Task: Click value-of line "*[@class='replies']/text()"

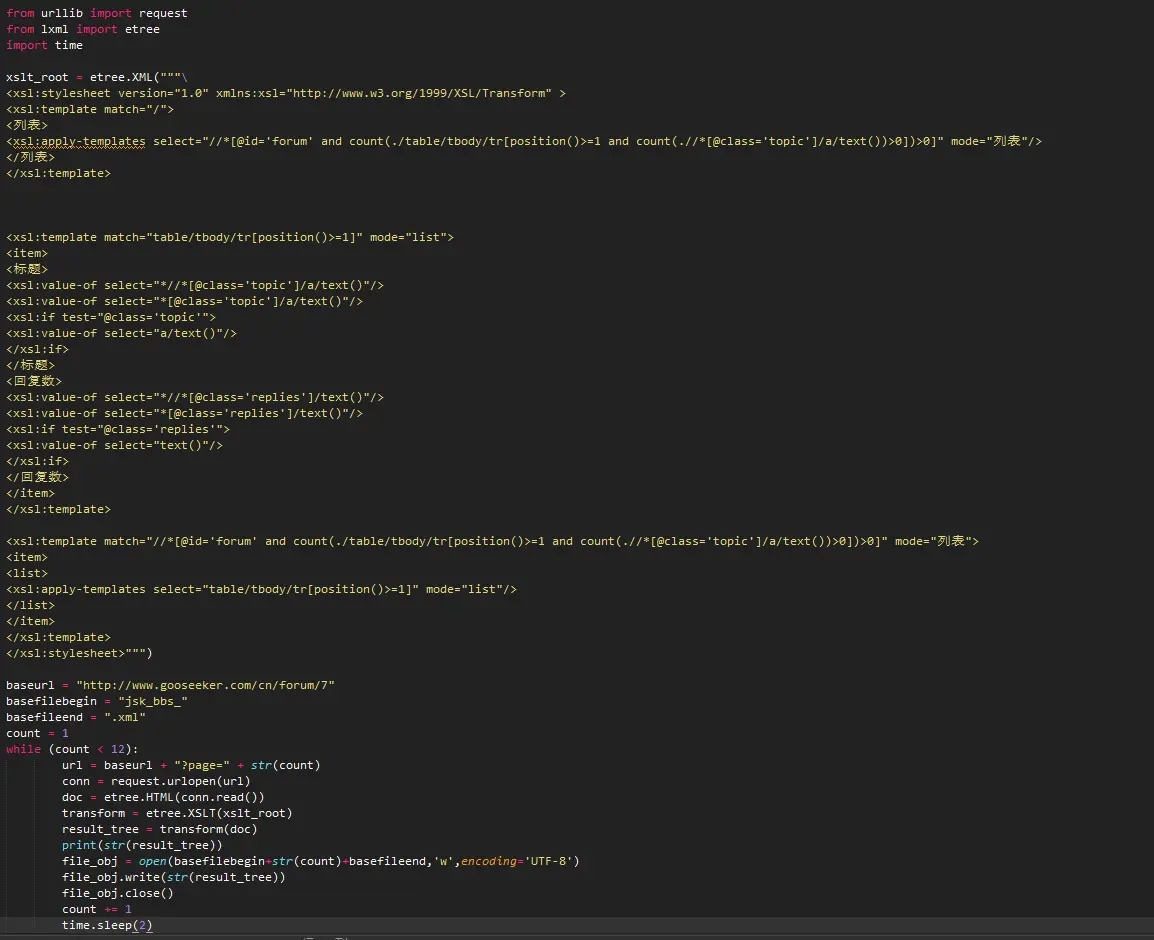Action: coord(184,414)
